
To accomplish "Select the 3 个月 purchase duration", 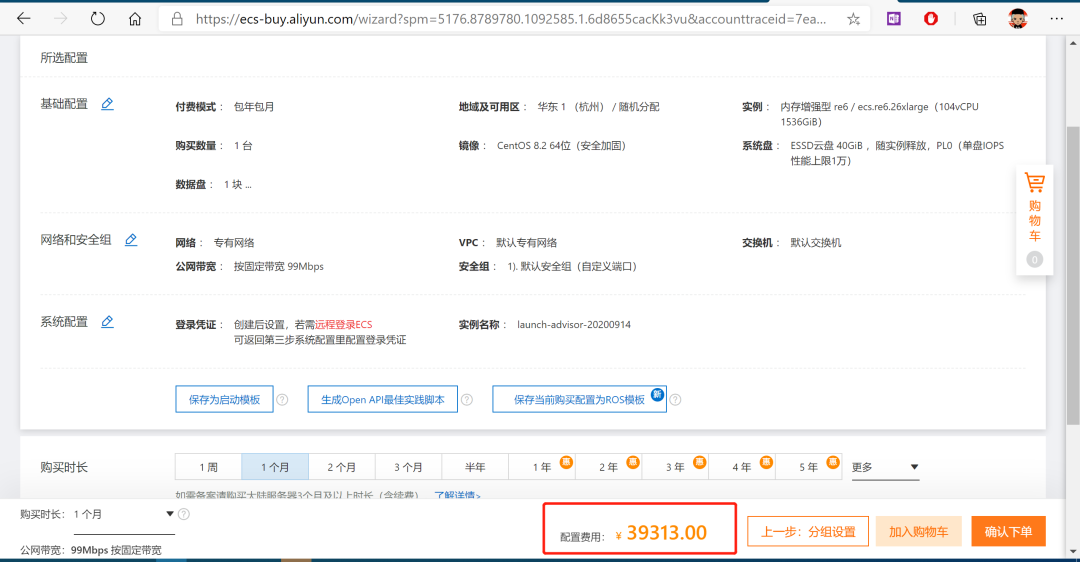I will pos(408,467).
